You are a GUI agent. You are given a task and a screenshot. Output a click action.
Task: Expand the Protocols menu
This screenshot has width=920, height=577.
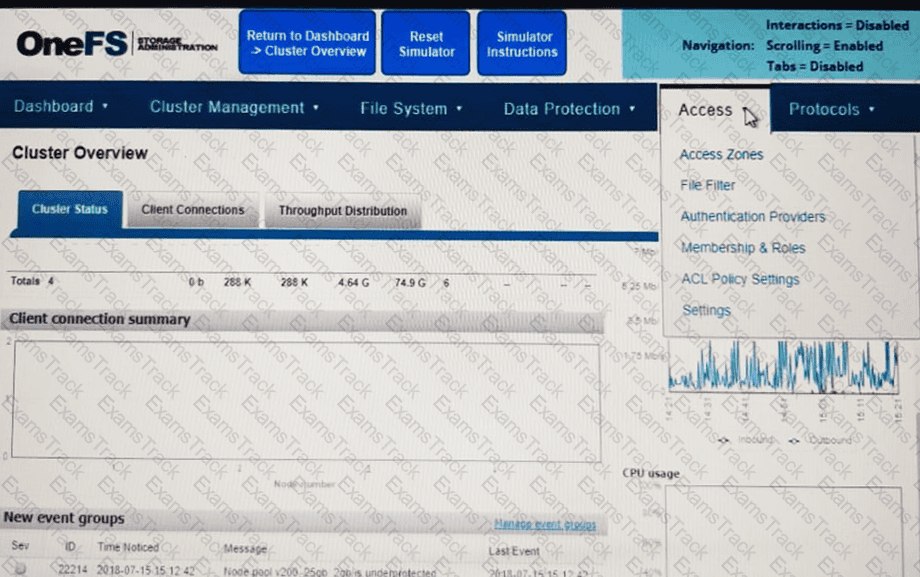tap(832, 109)
